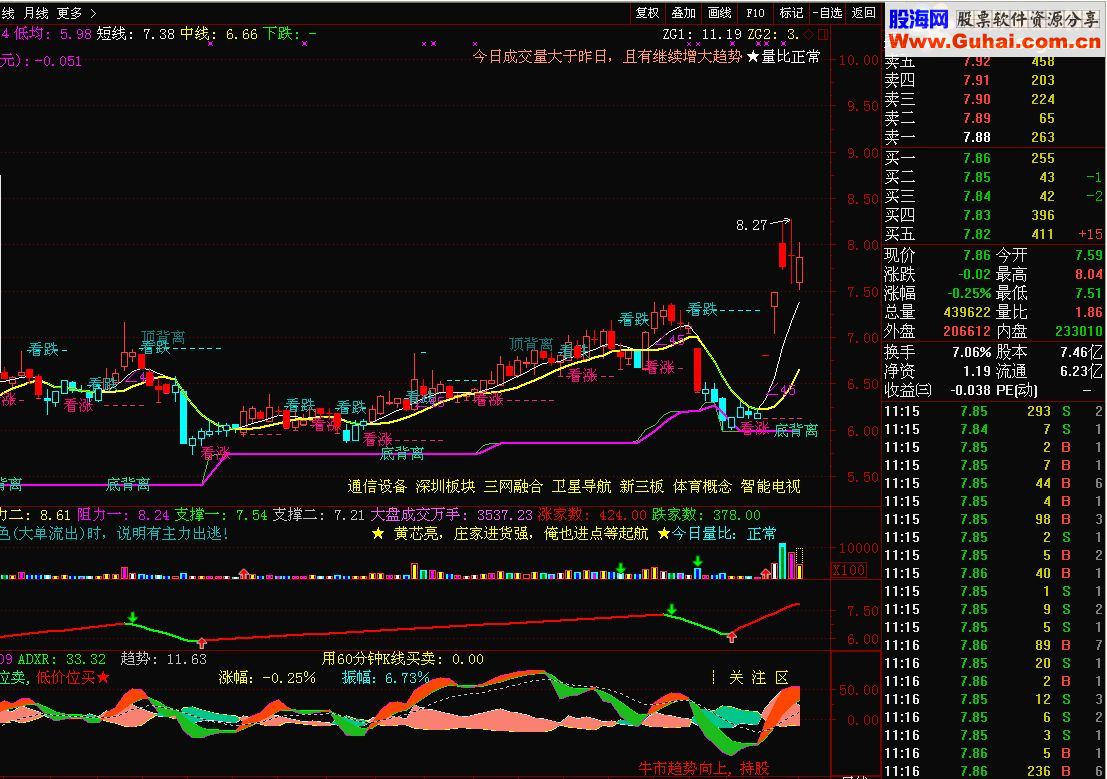Click the 最低 7.51 value
Image resolution: width=1107 pixels, height=779 pixels.
pos(1089,293)
